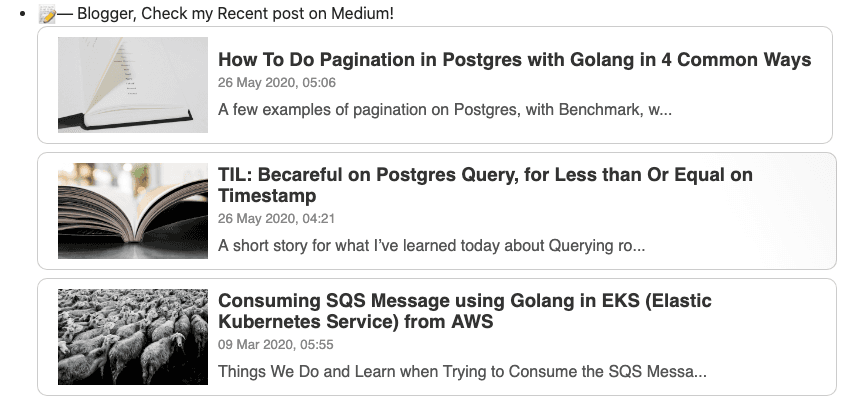Click the memo pencil emoji icon
This screenshot has height=409, width=862.
(x=46, y=15)
